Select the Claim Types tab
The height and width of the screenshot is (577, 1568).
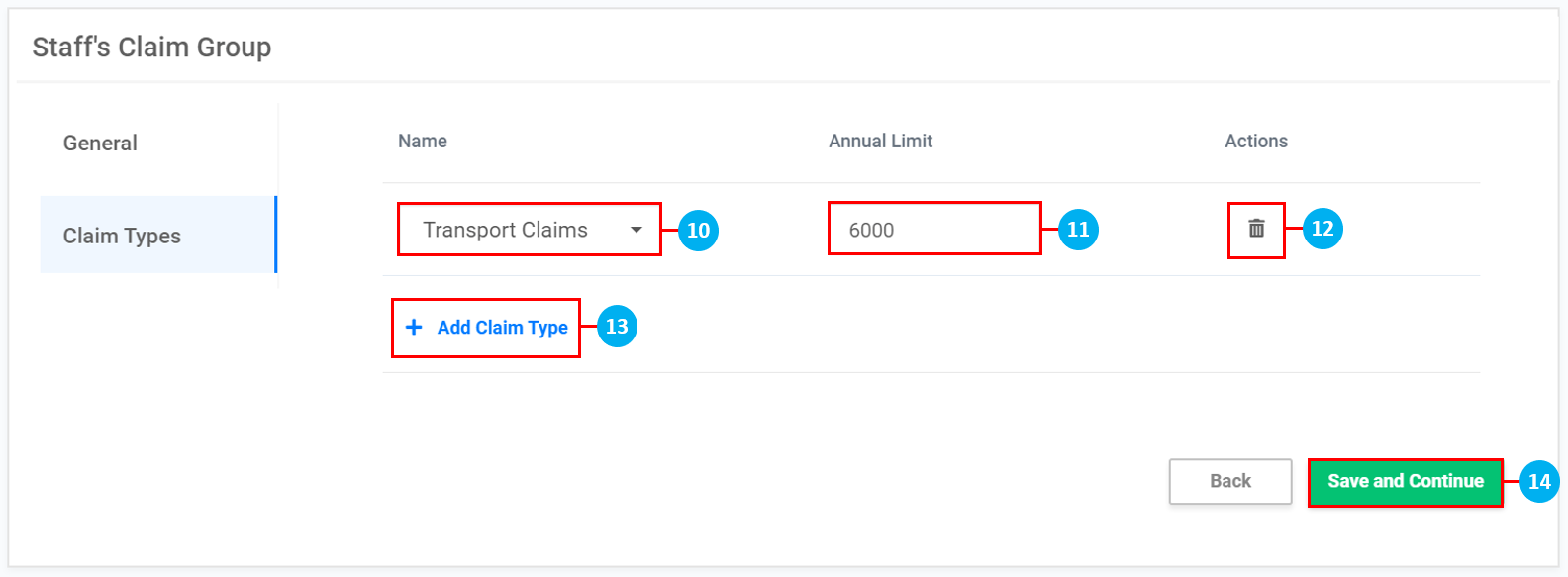(x=122, y=236)
